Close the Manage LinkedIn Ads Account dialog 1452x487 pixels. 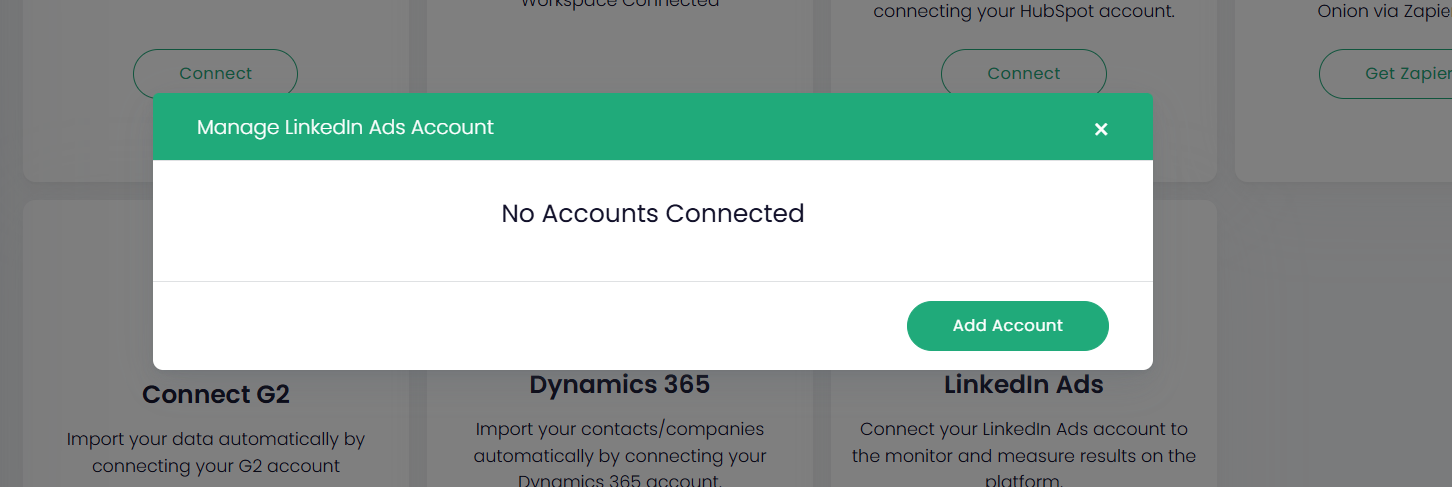click(1101, 129)
